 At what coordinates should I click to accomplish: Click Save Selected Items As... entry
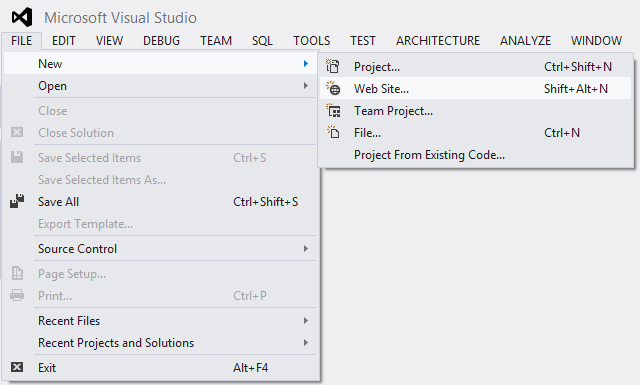160,180
